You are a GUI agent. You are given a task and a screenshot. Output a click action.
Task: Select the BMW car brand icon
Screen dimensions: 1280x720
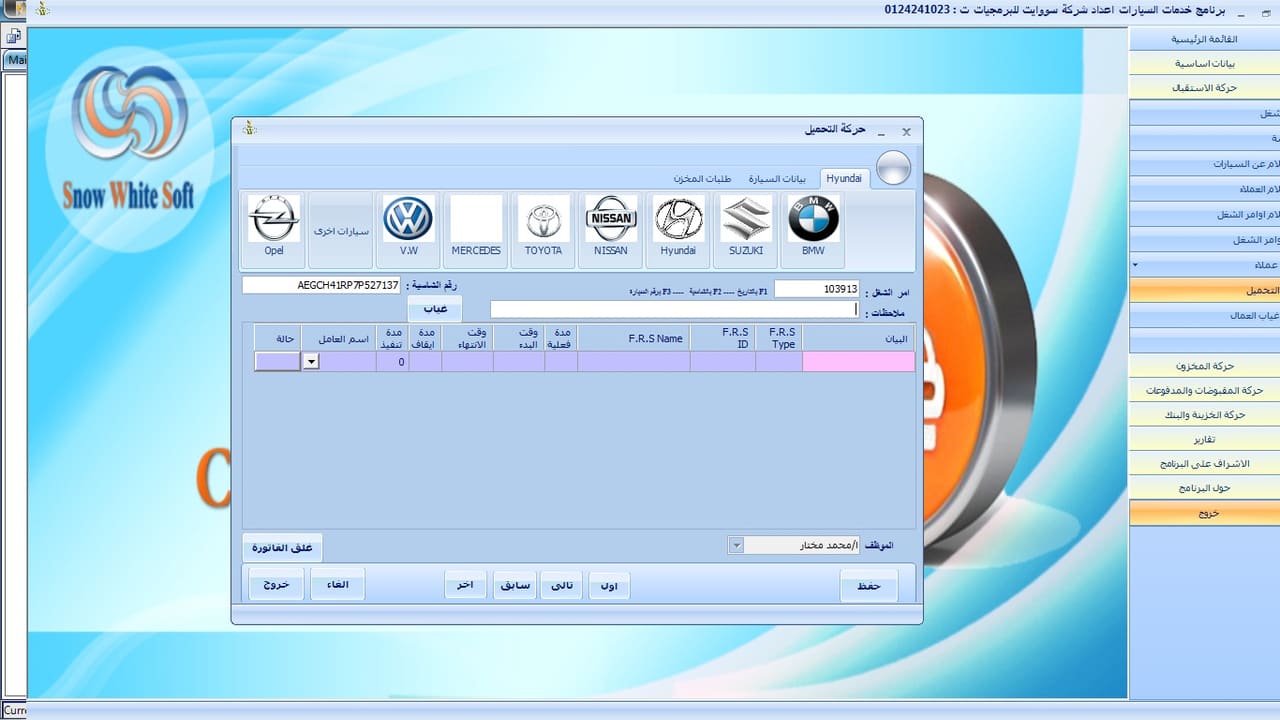813,230
